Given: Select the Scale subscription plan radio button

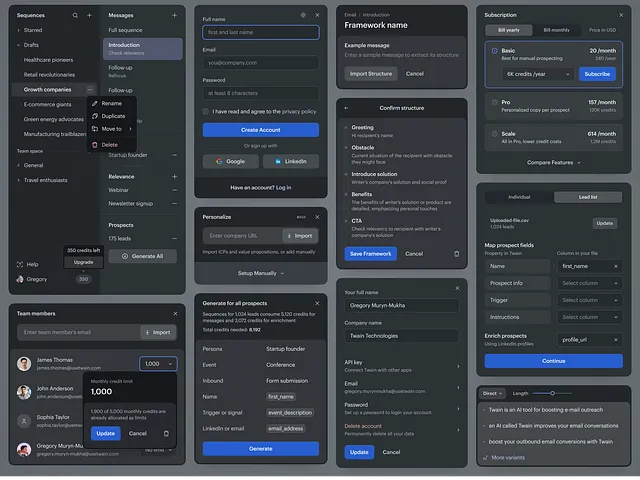Looking at the screenshot, I should (x=494, y=134).
